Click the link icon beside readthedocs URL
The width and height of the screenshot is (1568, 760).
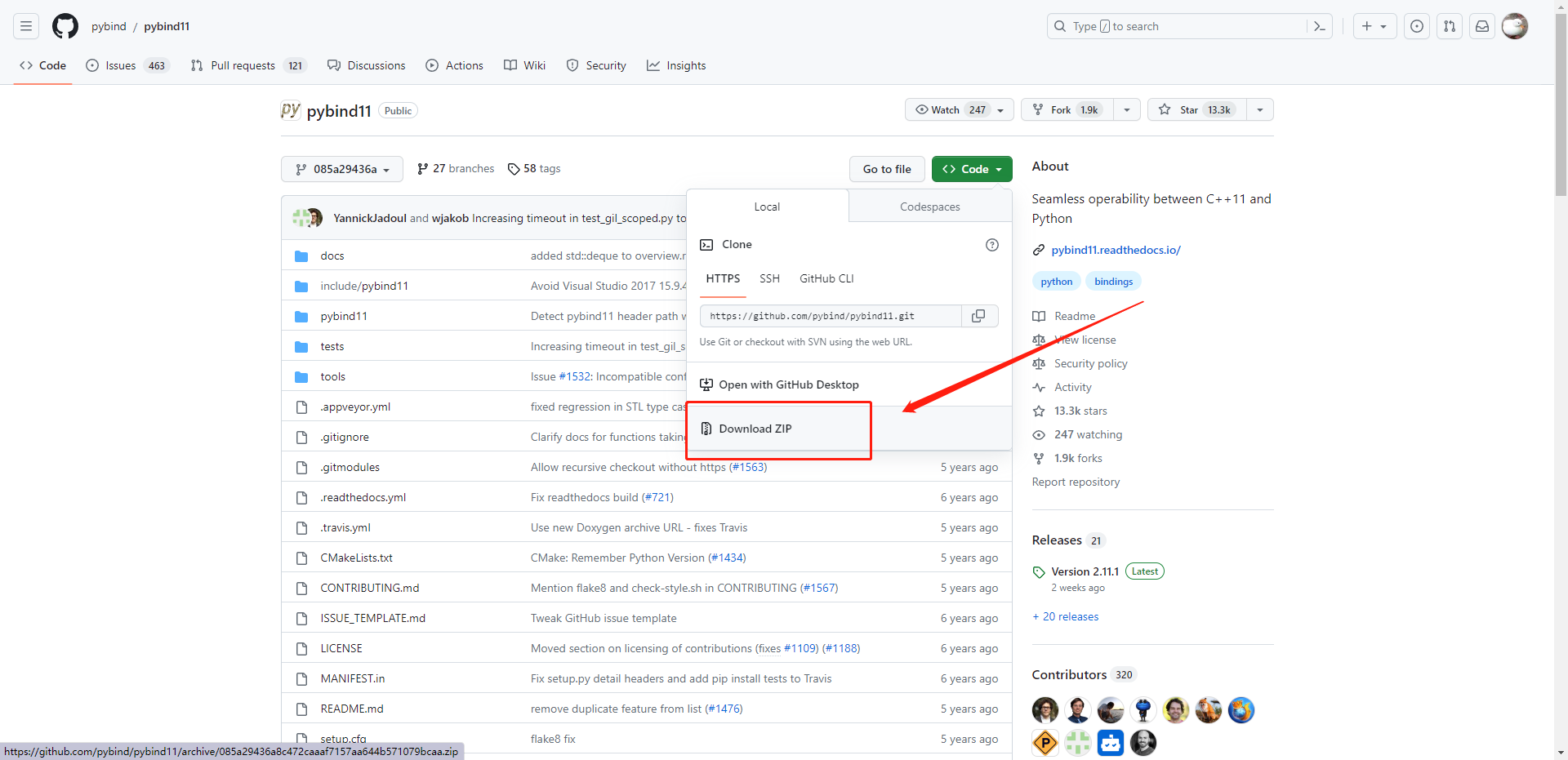click(1039, 250)
